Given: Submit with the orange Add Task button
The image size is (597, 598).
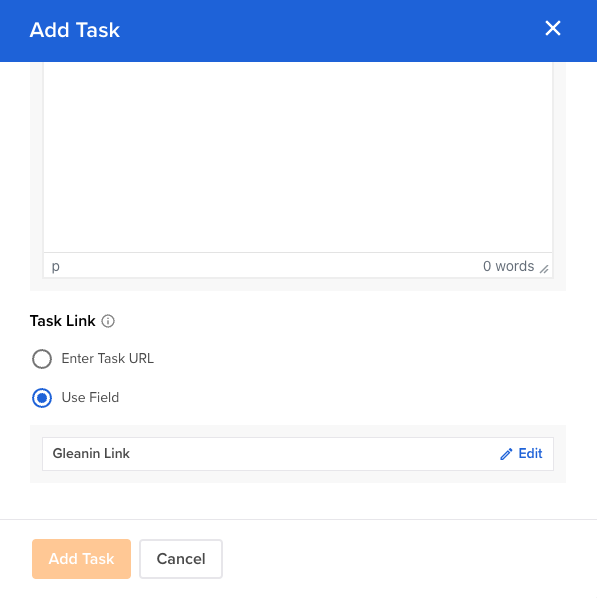Looking at the screenshot, I should click(x=81, y=559).
